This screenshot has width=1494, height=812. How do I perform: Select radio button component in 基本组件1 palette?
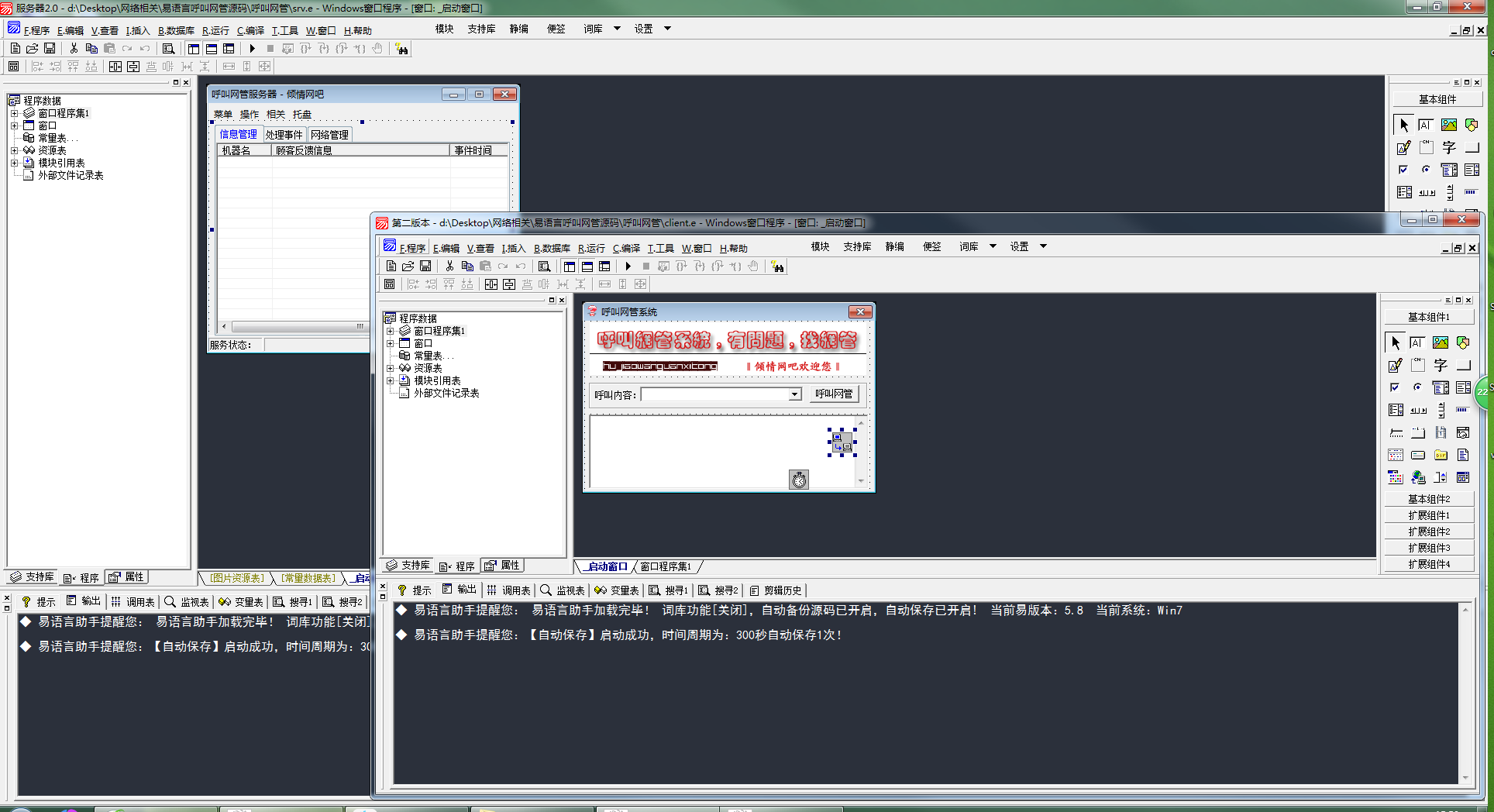[1417, 387]
